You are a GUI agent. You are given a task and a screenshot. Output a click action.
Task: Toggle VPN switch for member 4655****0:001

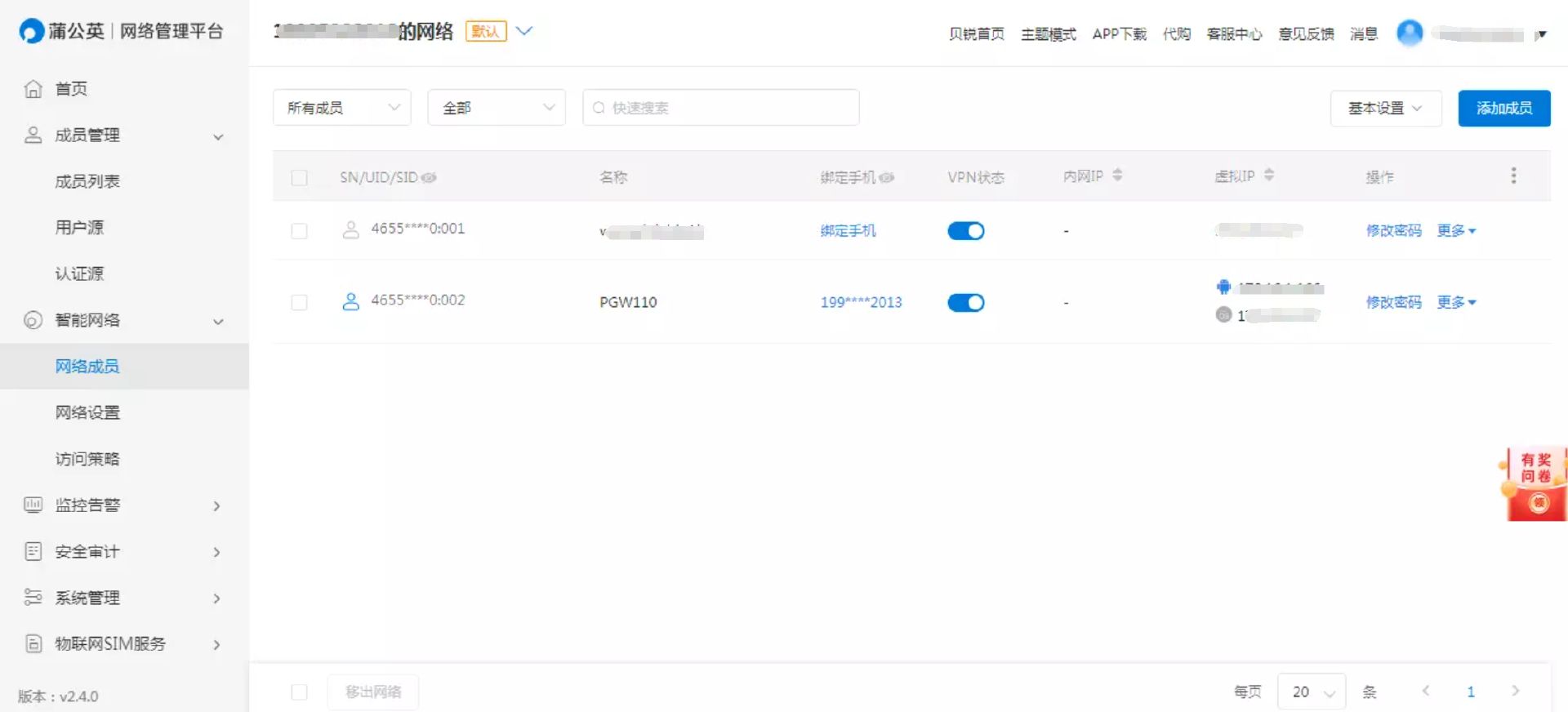coord(966,231)
